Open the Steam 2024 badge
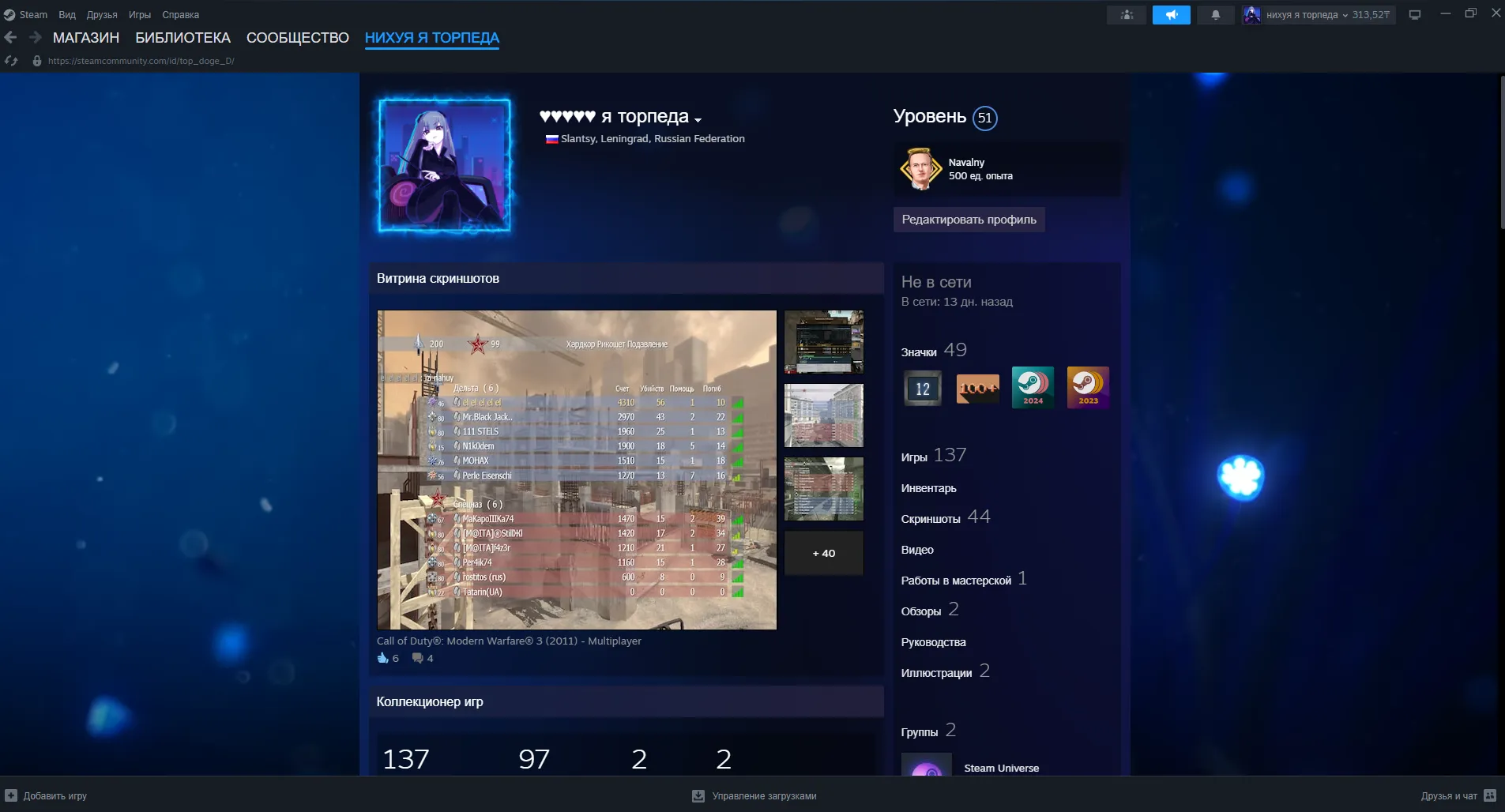1505x812 pixels. [1033, 388]
